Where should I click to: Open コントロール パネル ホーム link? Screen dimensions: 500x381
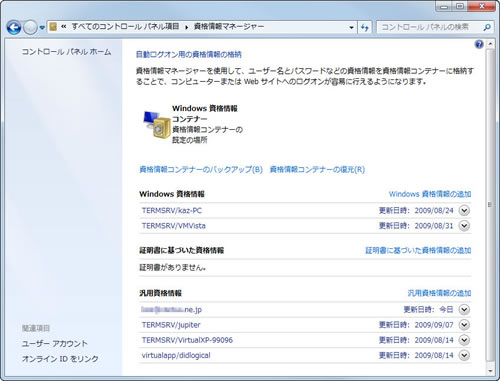click(66, 52)
